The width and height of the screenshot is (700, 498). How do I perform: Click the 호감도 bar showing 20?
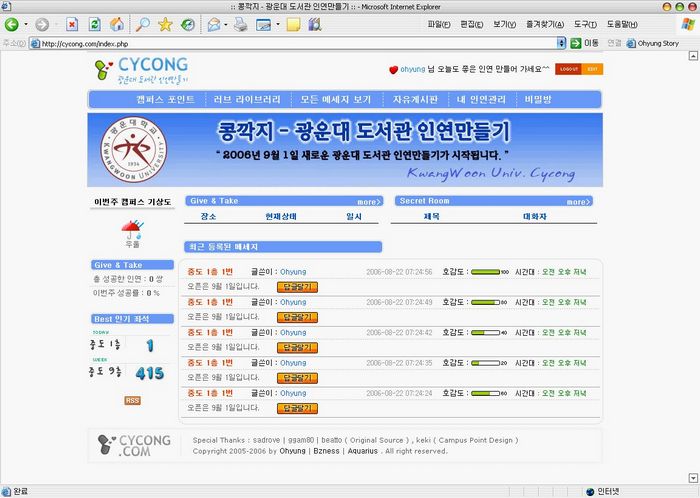(486, 363)
